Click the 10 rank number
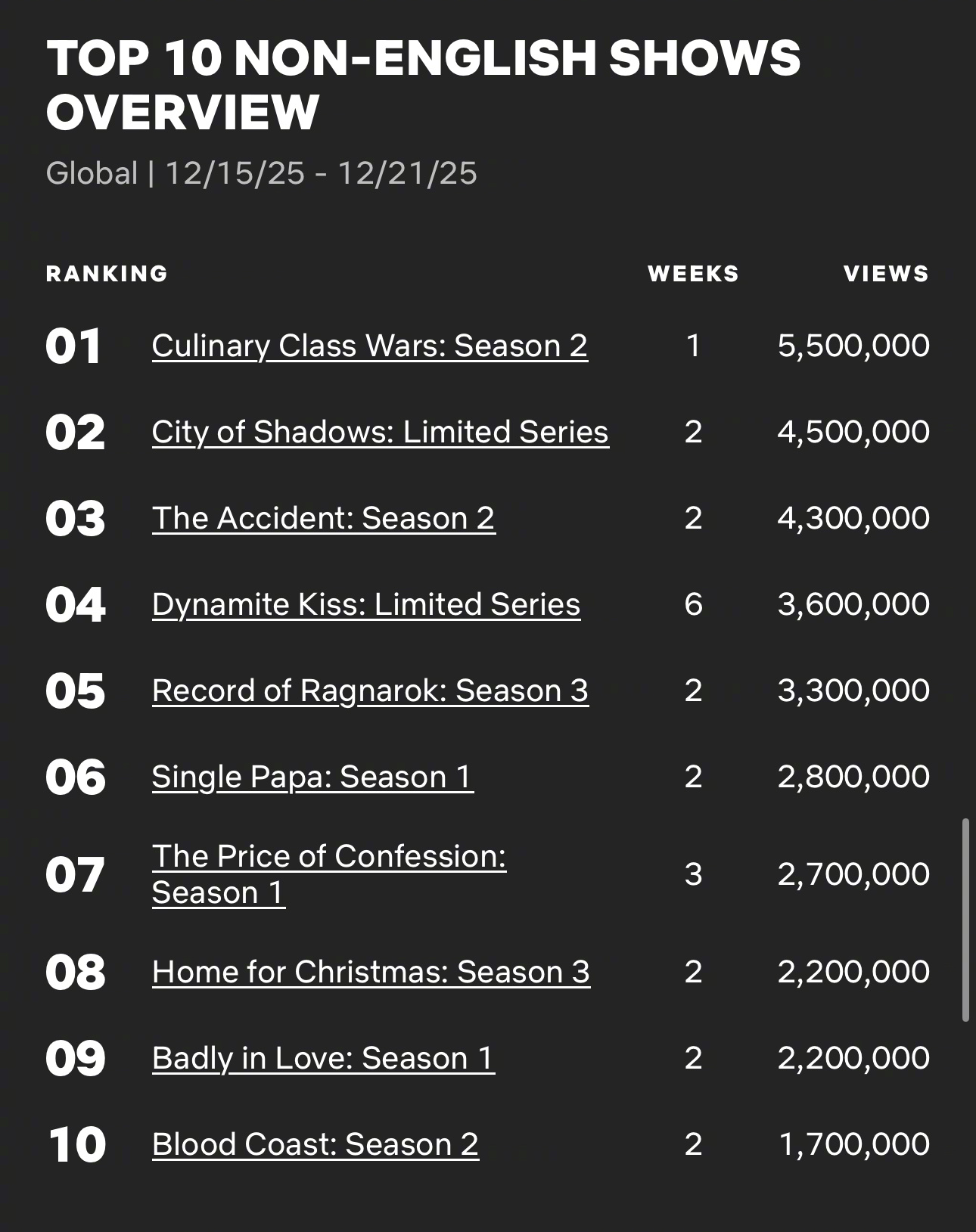The image size is (976, 1232). point(76,1145)
